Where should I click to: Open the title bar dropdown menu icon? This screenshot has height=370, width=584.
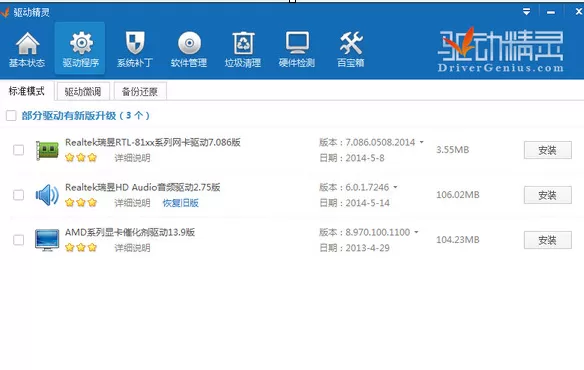click(x=526, y=12)
